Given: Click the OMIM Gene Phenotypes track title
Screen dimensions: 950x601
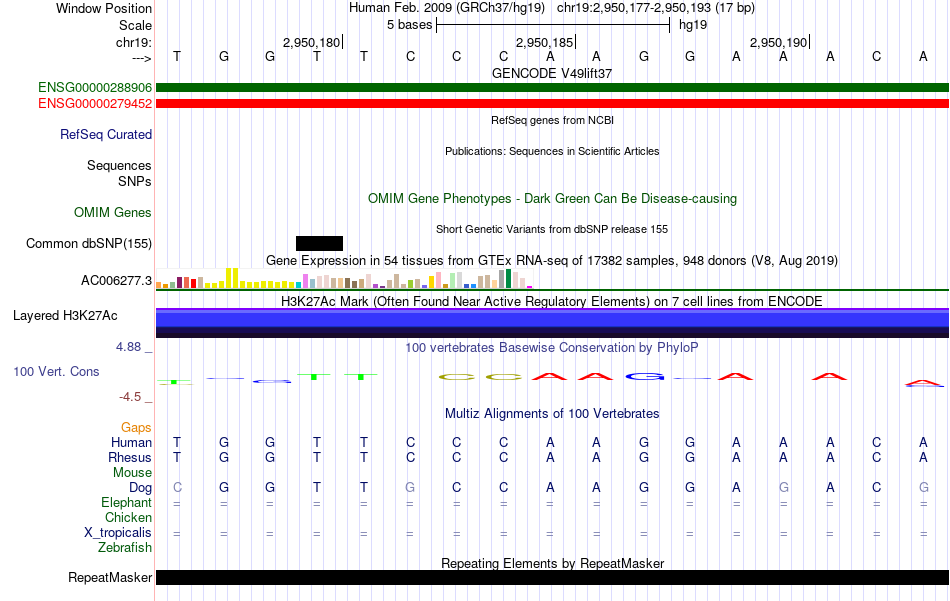Looking at the screenshot, I should (553, 199).
